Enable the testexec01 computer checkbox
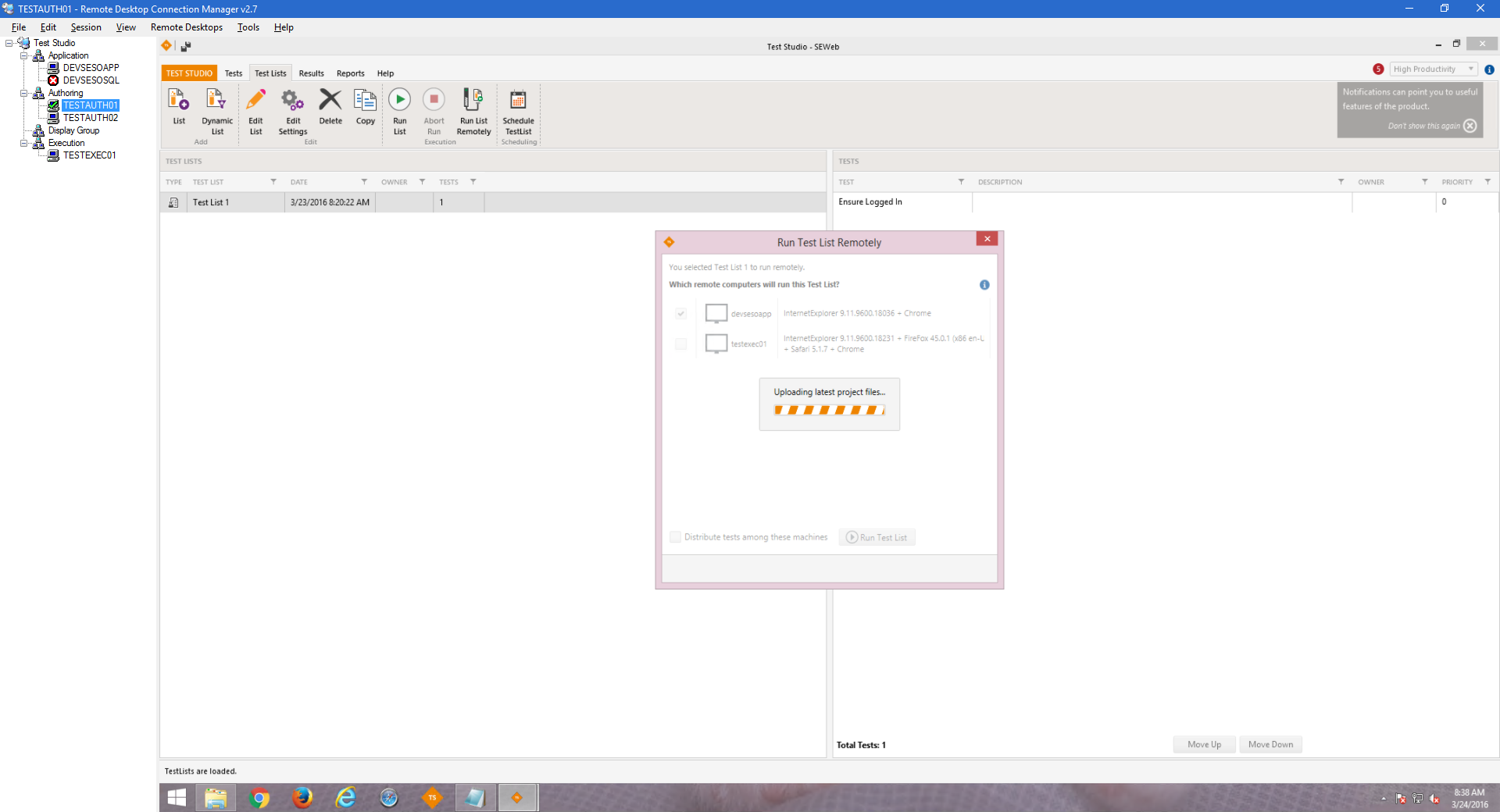This screenshot has height=812, width=1500. tap(681, 344)
